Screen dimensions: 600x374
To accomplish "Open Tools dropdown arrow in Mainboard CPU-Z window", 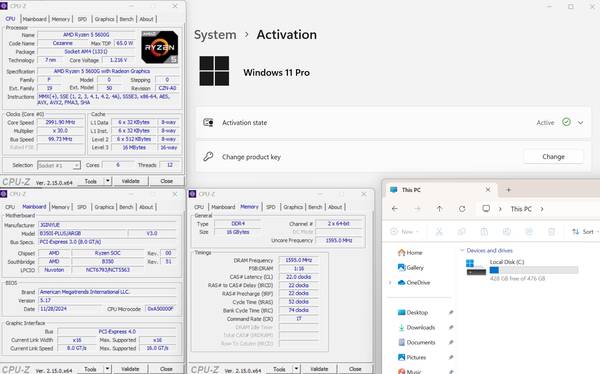I will point(108,369).
